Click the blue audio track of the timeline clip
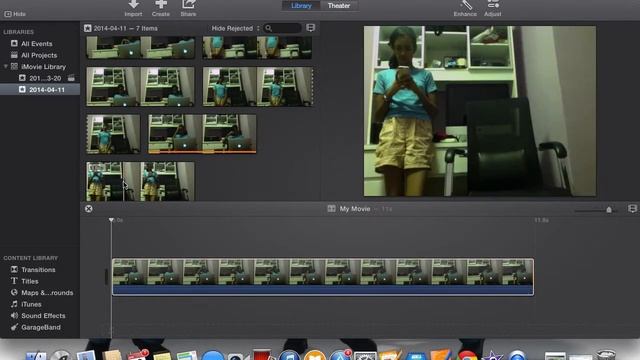This screenshot has height=360, width=640. [323, 290]
